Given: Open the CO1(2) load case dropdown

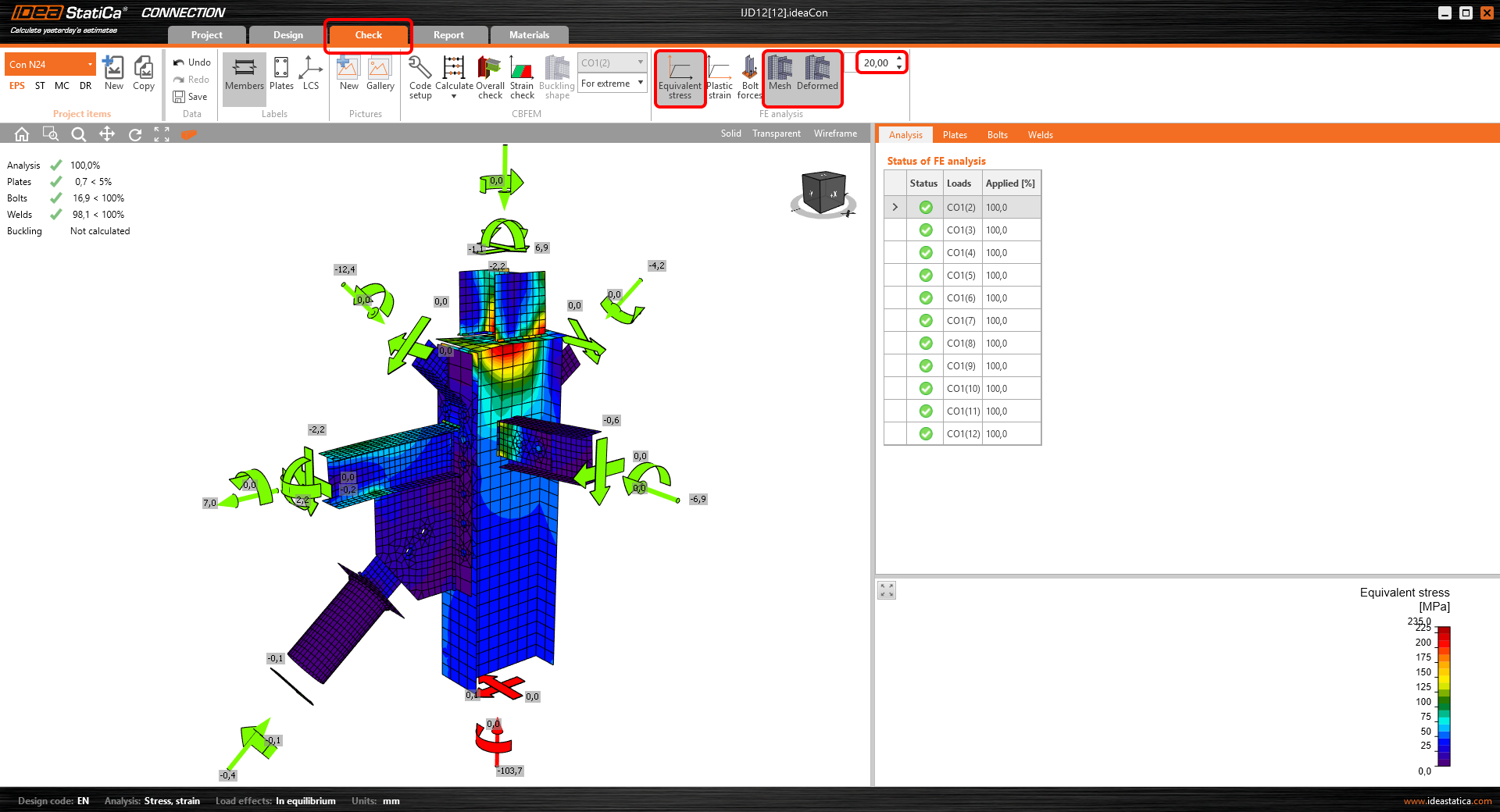Looking at the screenshot, I should [x=612, y=62].
